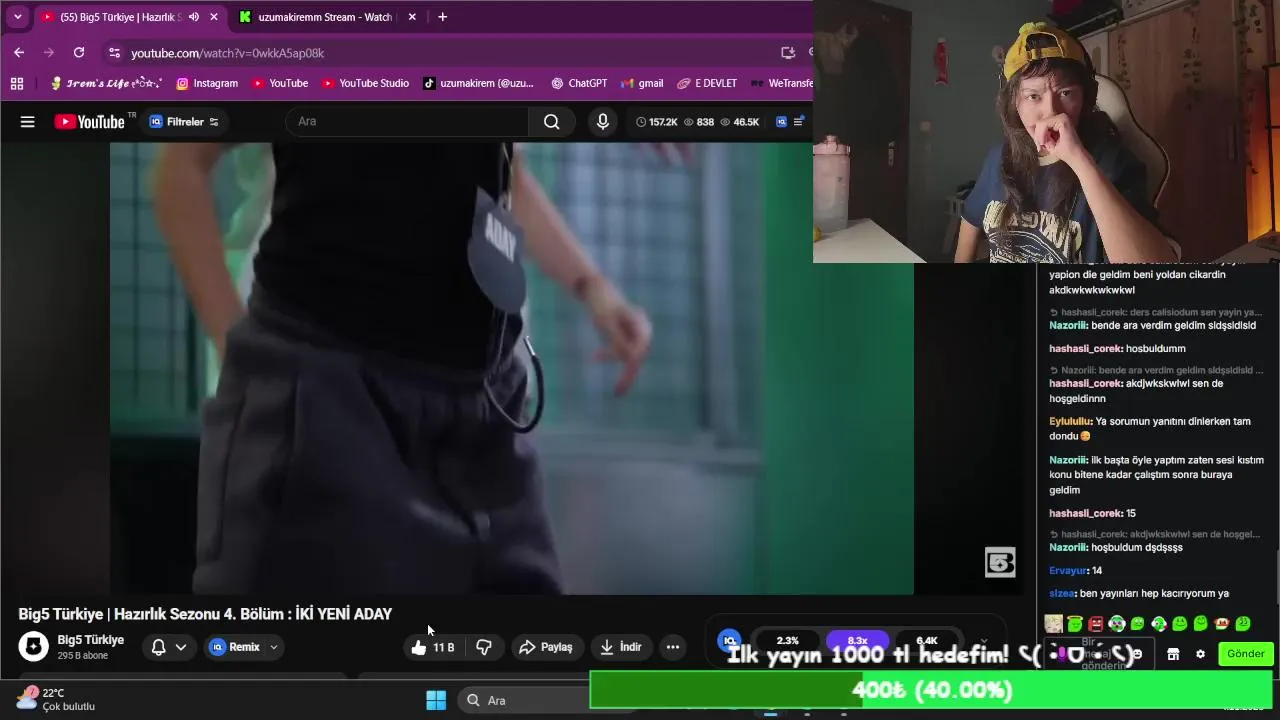Expand the Remix dropdown arrow
The image size is (1280, 720).
273,647
